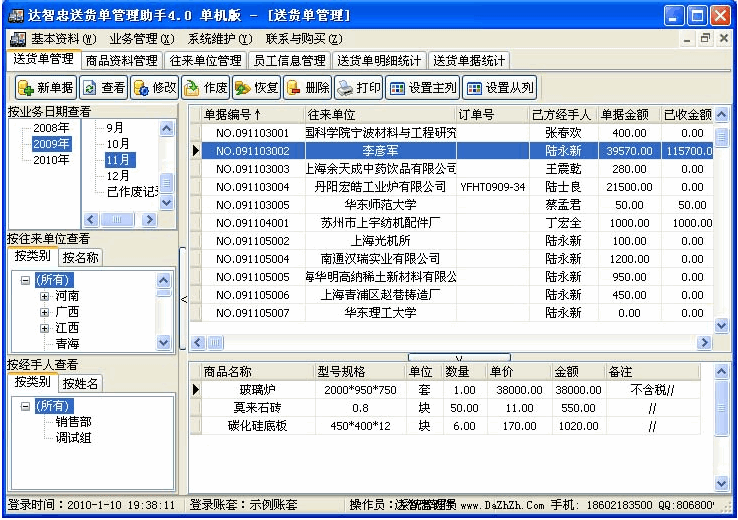Image resolution: width=738 pixels, height=520 pixels.
Task: Restore the inner MDI child window
Action: [705, 39]
